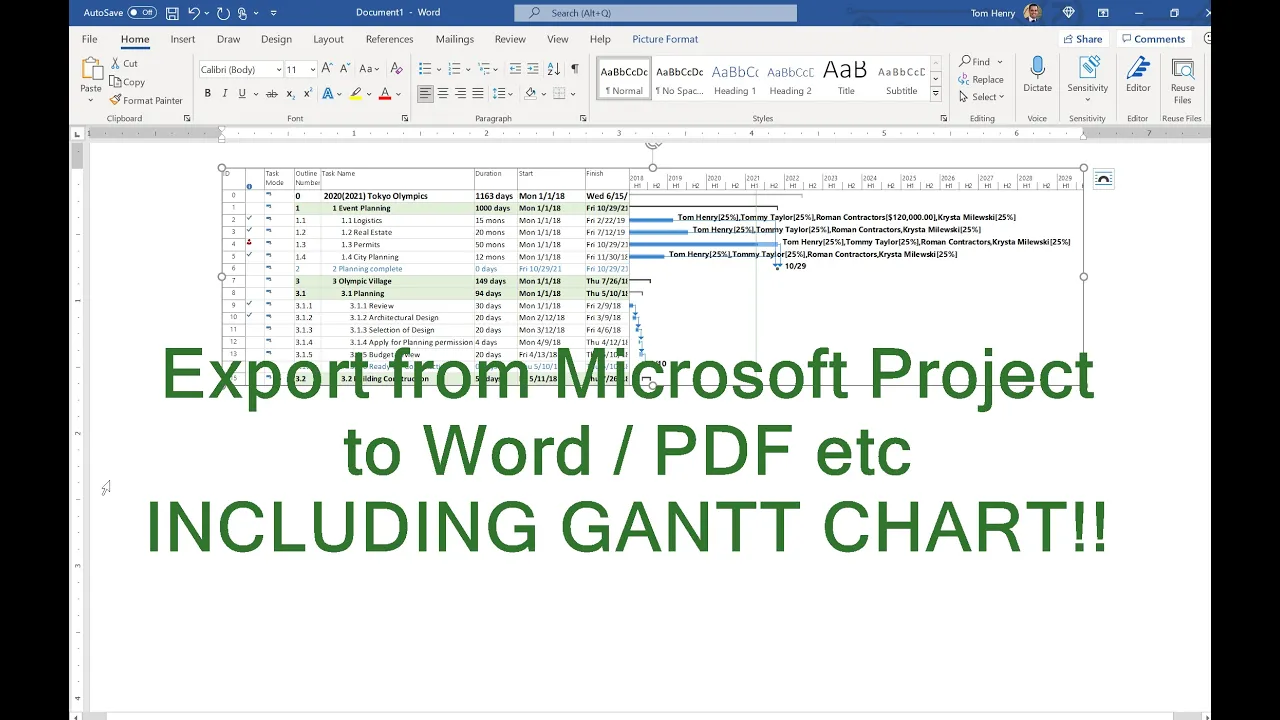
Task: Activate Format Painter
Action: click(x=146, y=100)
